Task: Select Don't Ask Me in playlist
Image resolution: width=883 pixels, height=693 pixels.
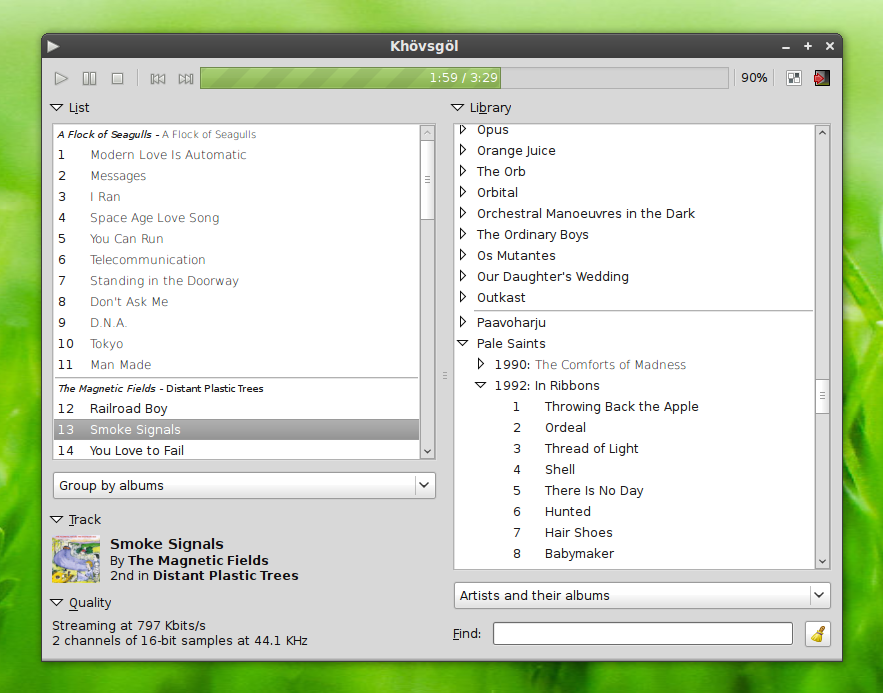Action: click(x=237, y=302)
